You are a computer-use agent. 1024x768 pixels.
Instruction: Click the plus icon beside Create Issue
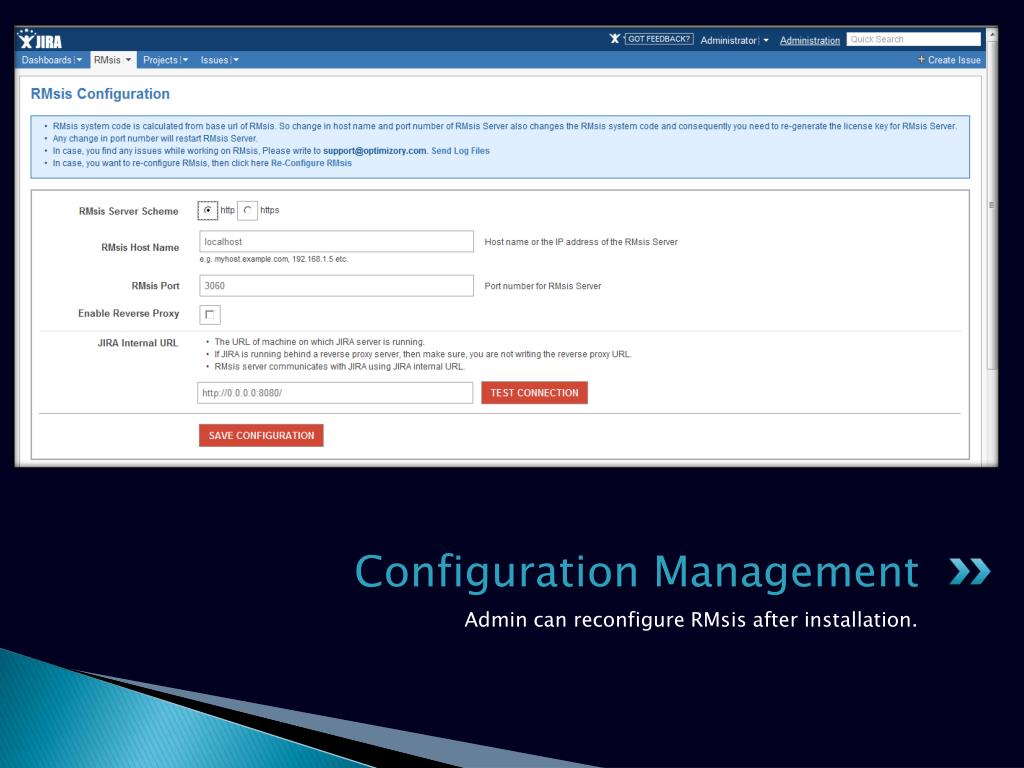coord(921,59)
